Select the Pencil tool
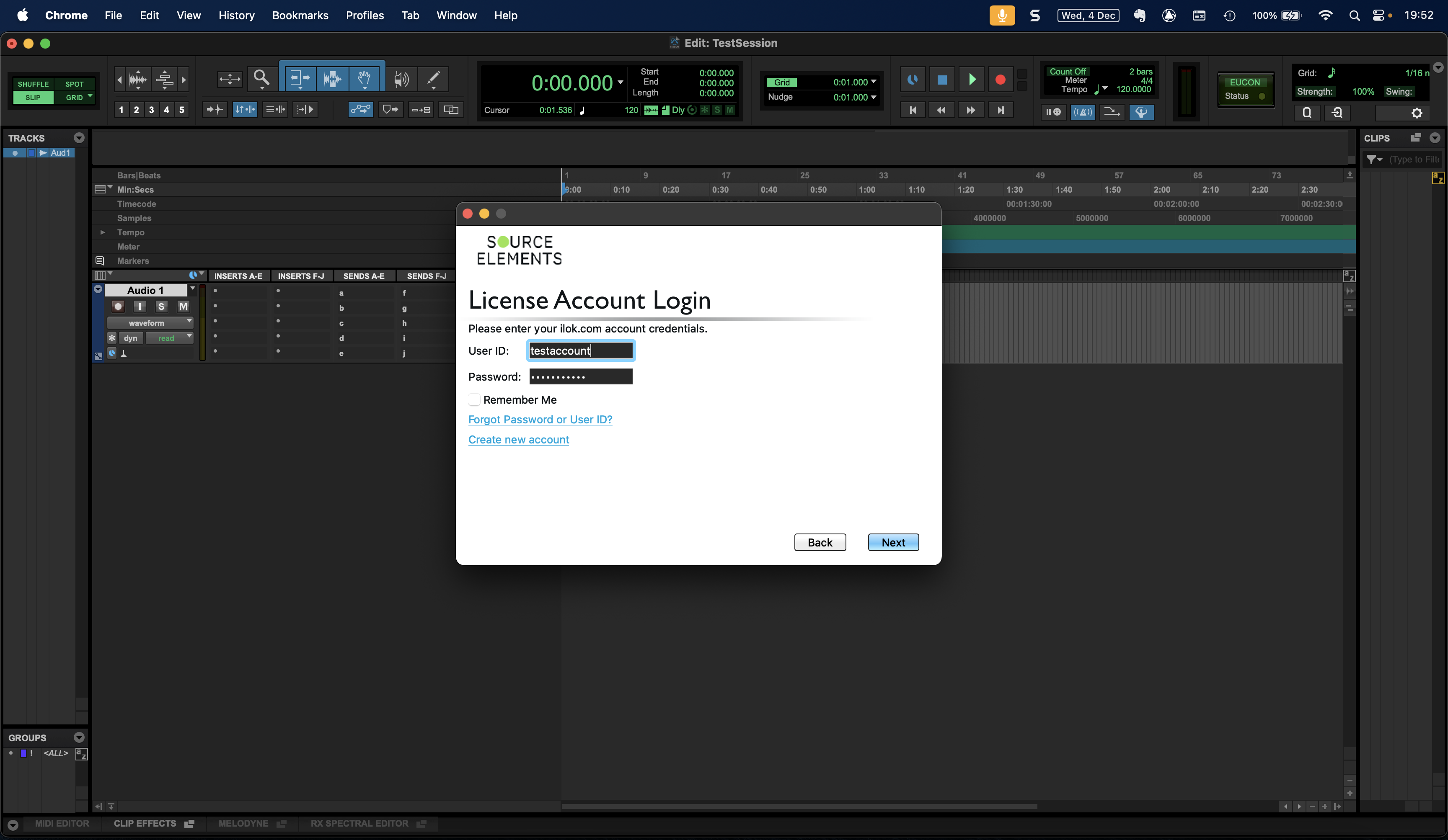1448x840 pixels. (433, 79)
